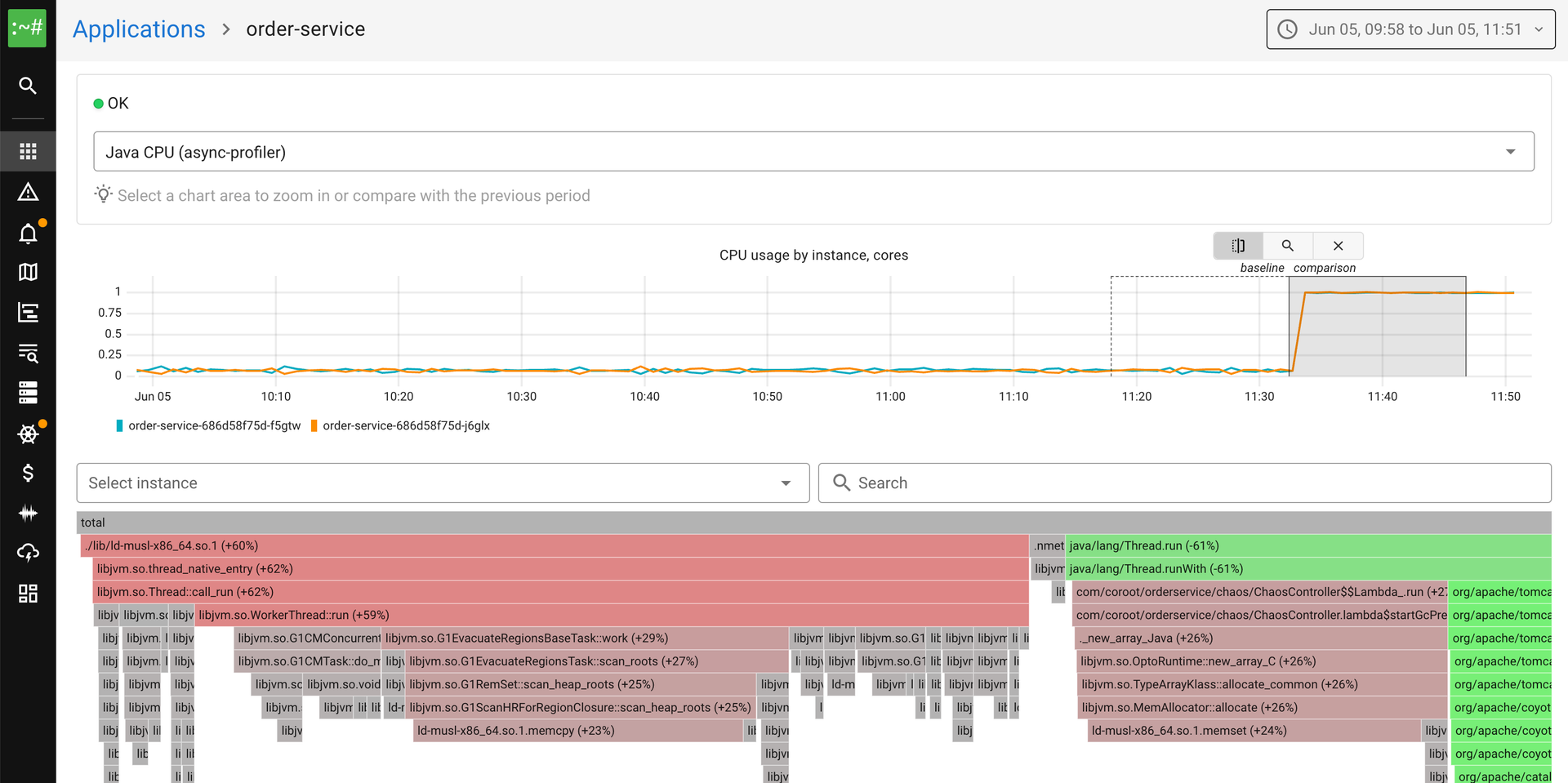Screen dimensions: 1568x783
Task: Open the Java CPU profile type dropdown
Action: (813, 152)
